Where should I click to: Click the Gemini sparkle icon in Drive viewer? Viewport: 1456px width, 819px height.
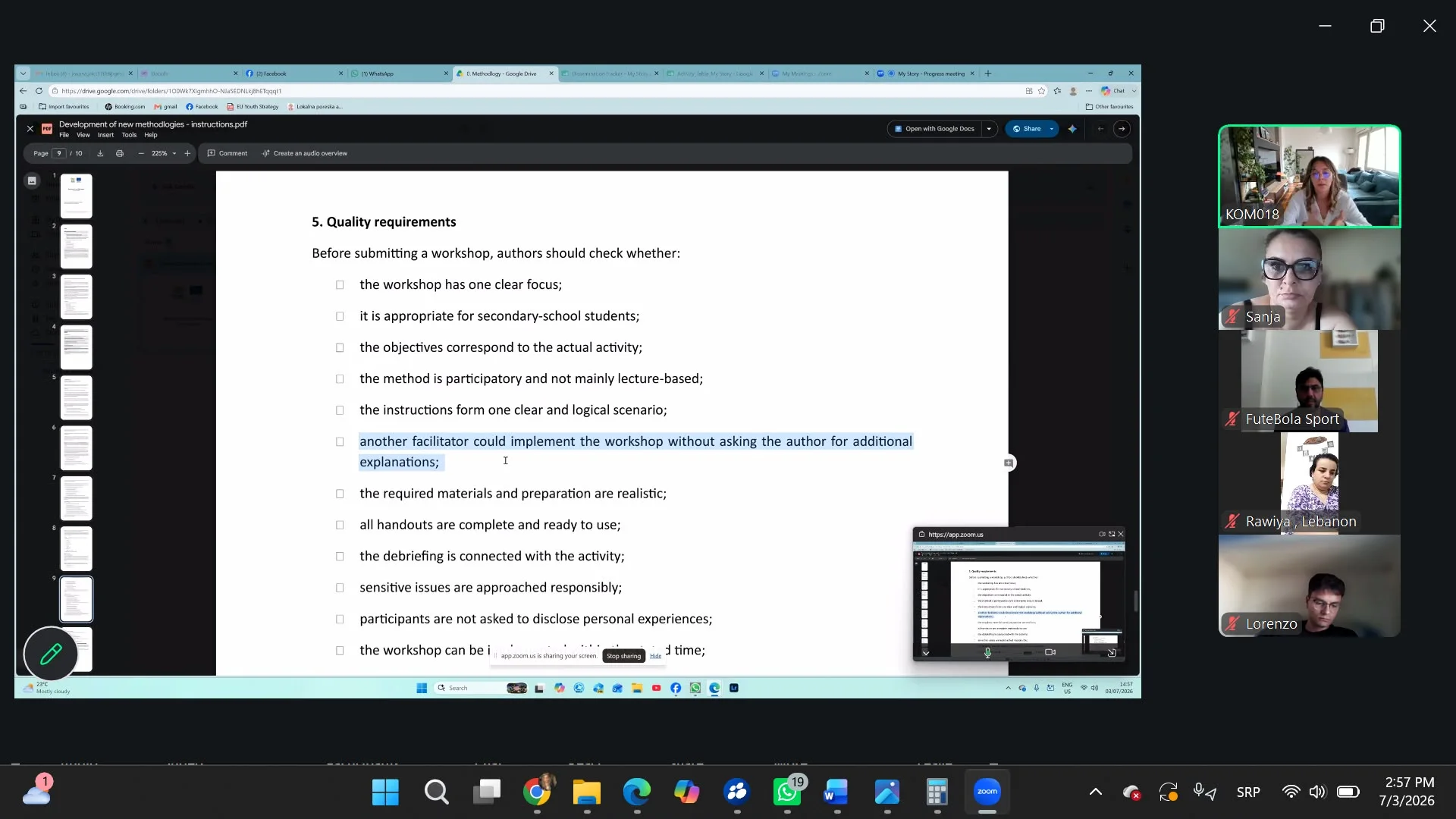pyautogui.click(x=1072, y=129)
